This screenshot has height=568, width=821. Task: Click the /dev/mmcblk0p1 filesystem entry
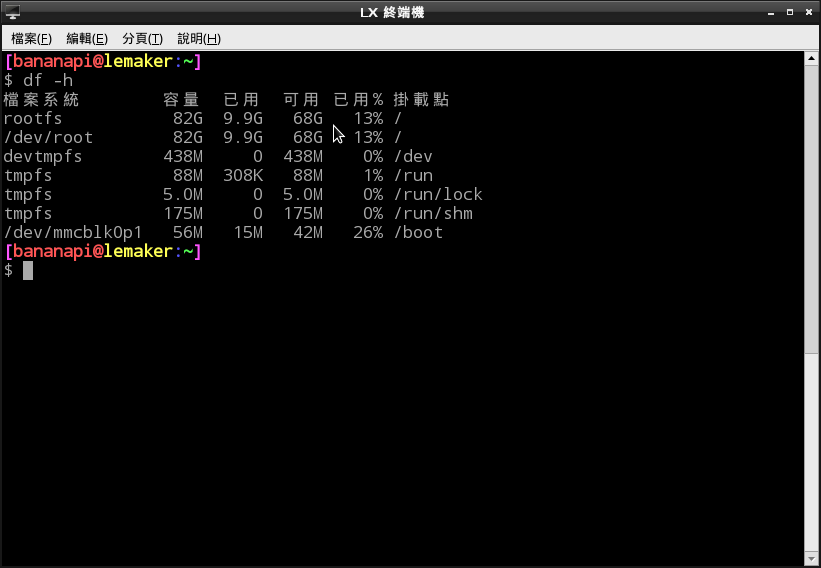(x=72, y=232)
